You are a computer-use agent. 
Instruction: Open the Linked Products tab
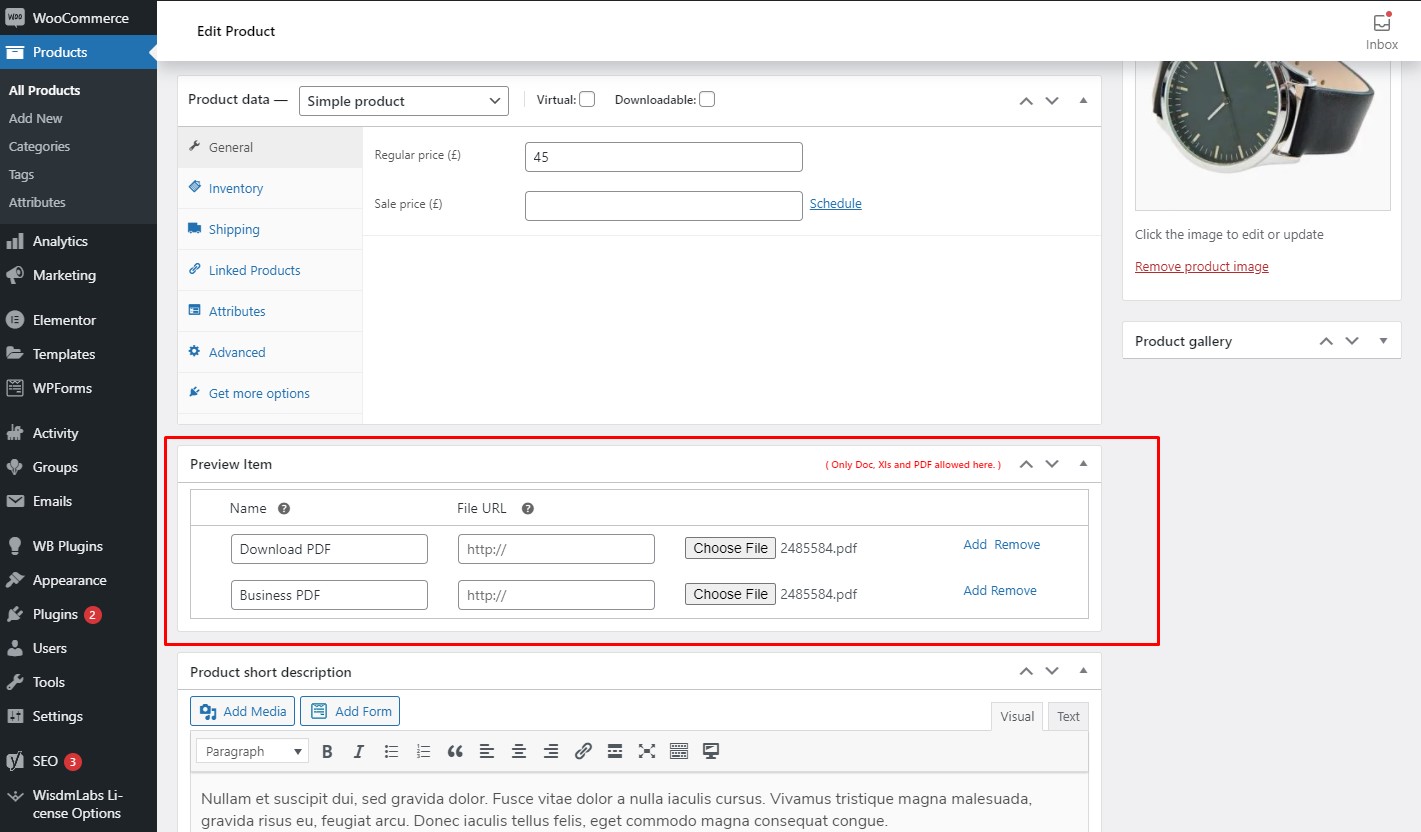(x=253, y=270)
